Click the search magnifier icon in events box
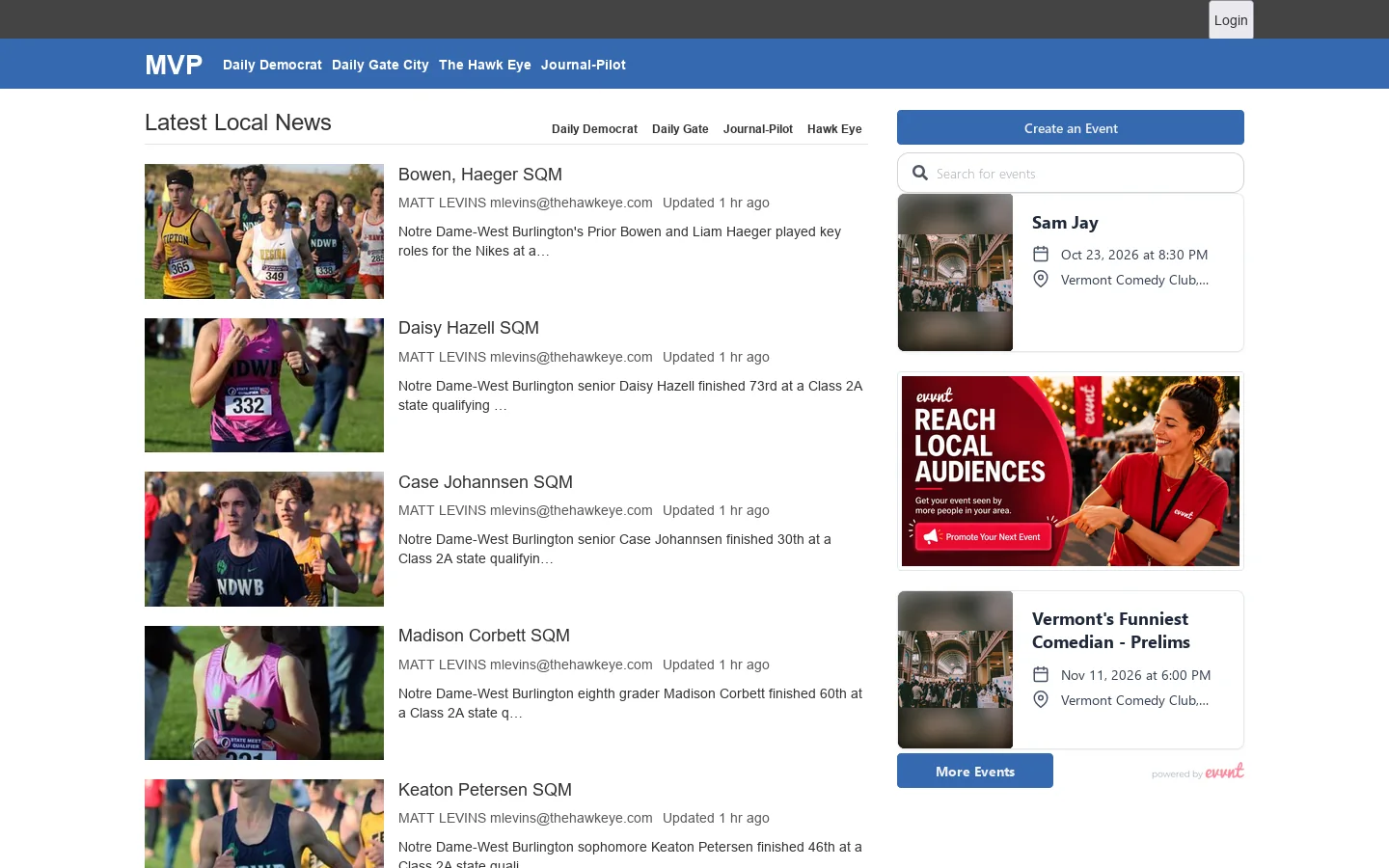Viewport: 1389px width, 868px height. click(920, 174)
